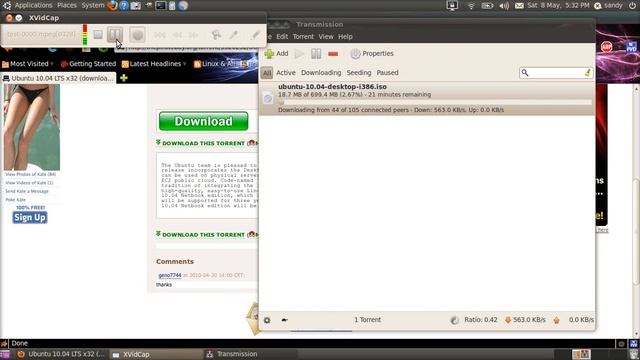The image size is (640, 360).
Task: Click XVidCap's step forward one frame button
Action: click(x=193, y=35)
